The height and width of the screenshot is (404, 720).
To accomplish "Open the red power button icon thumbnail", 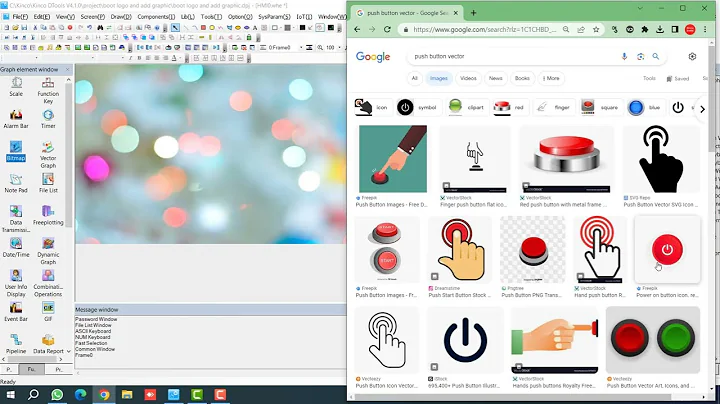I will 667,250.
